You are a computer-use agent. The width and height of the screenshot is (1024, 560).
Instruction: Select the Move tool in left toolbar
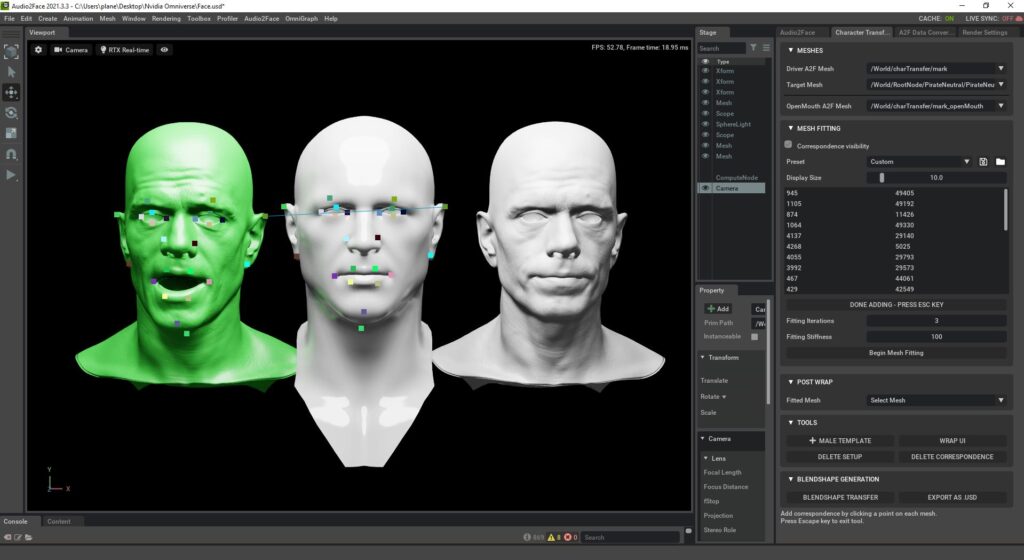[x=12, y=92]
